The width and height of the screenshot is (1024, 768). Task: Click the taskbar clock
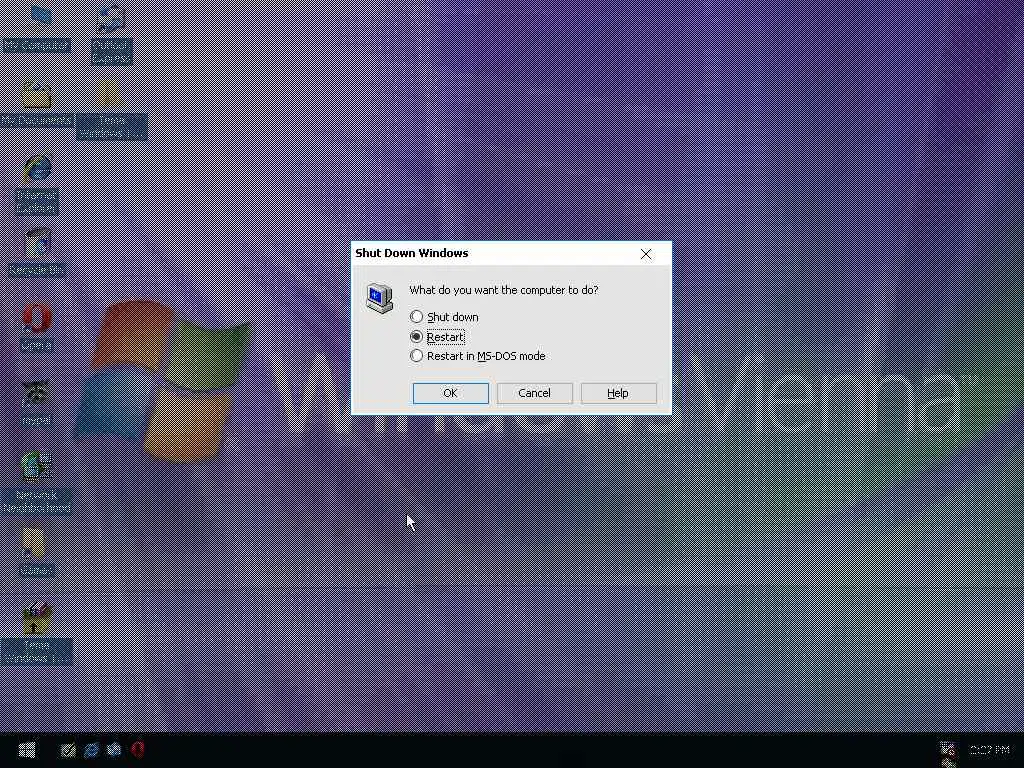pyautogui.click(x=990, y=750)
